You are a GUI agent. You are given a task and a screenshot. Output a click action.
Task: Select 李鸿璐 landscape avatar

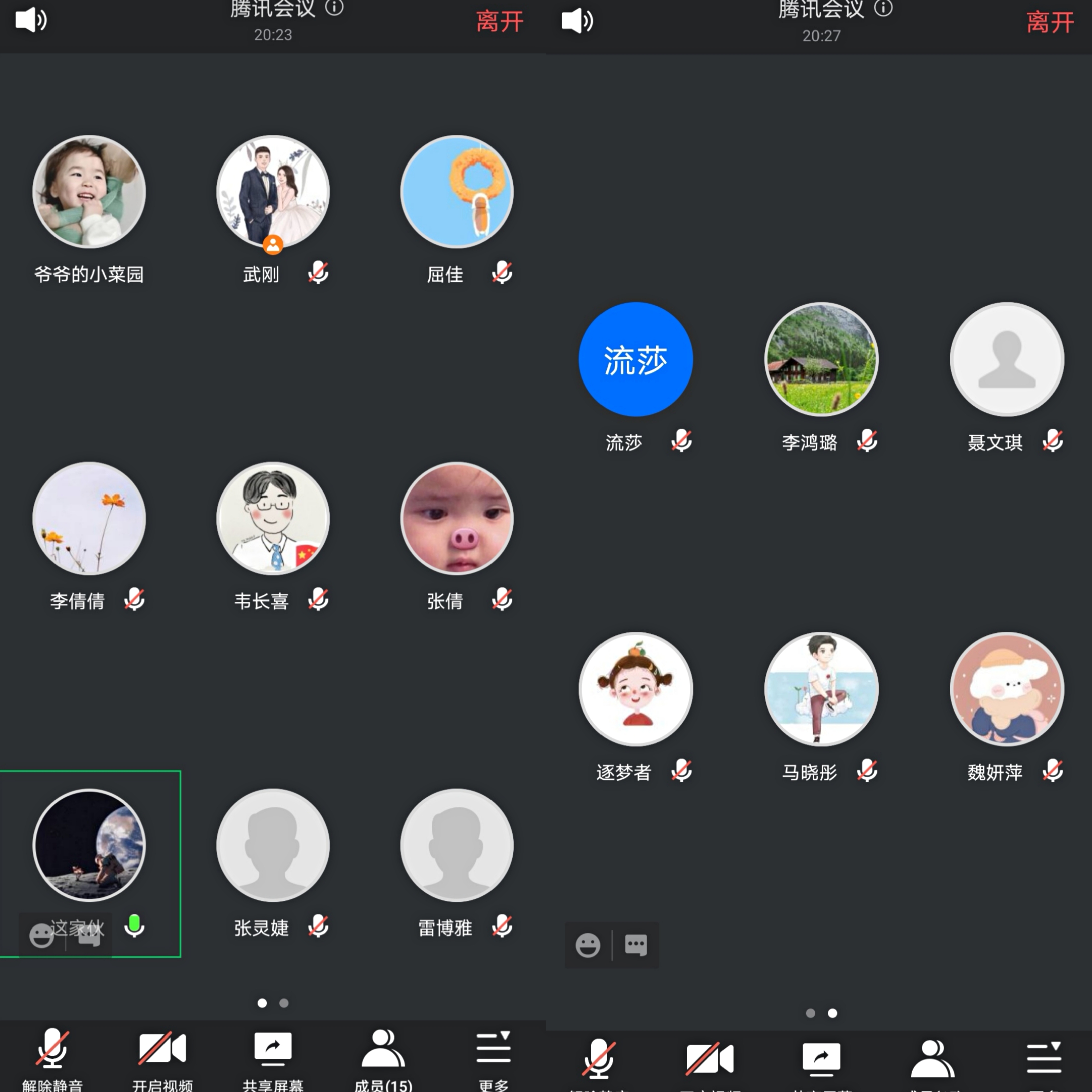click(x=821, y=359)
